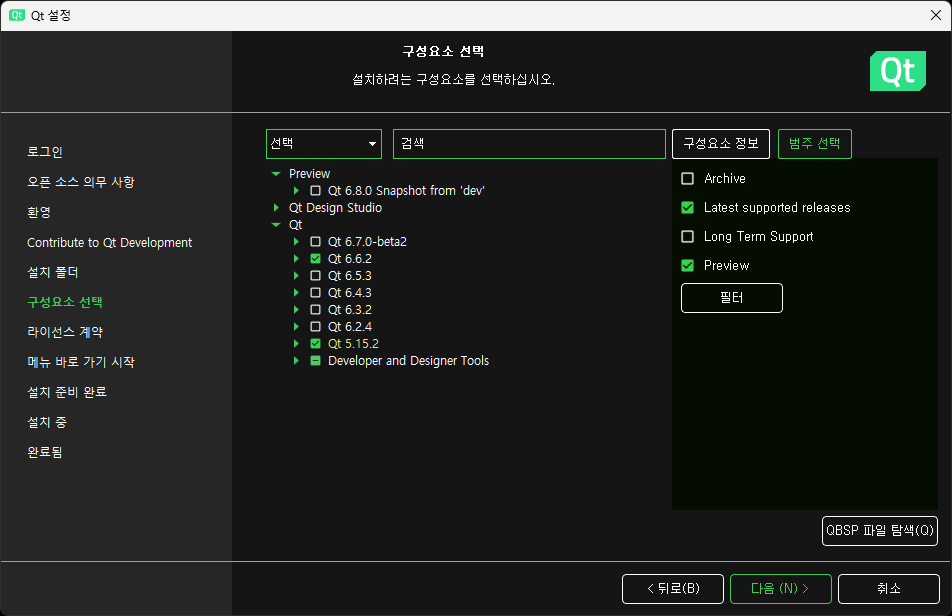The image size is (952, 616).
Task: Expand the Qt Design Studio node
Action: pyautogui.click(x=276, y=208)
